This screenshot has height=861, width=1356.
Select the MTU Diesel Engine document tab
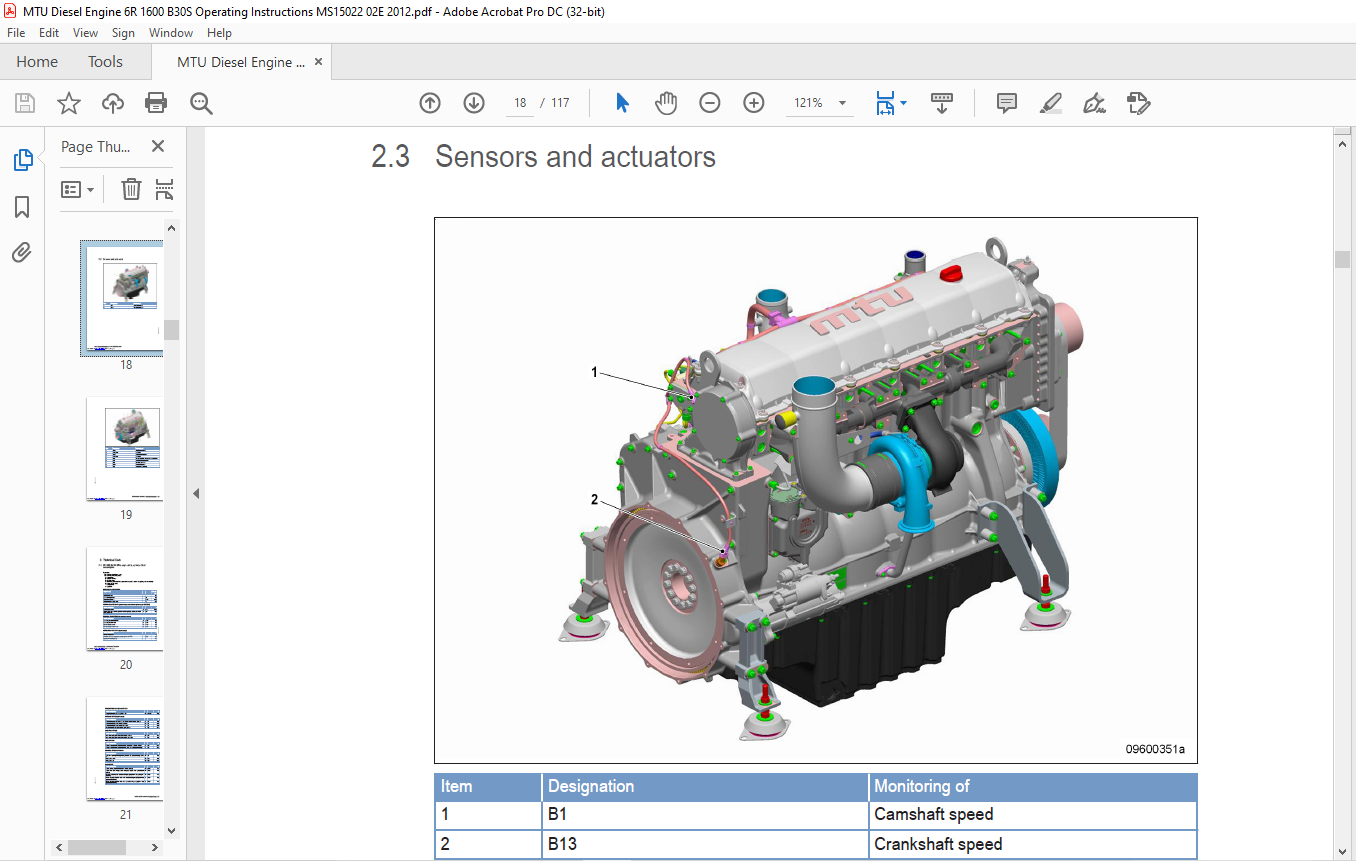click(241, 62)
